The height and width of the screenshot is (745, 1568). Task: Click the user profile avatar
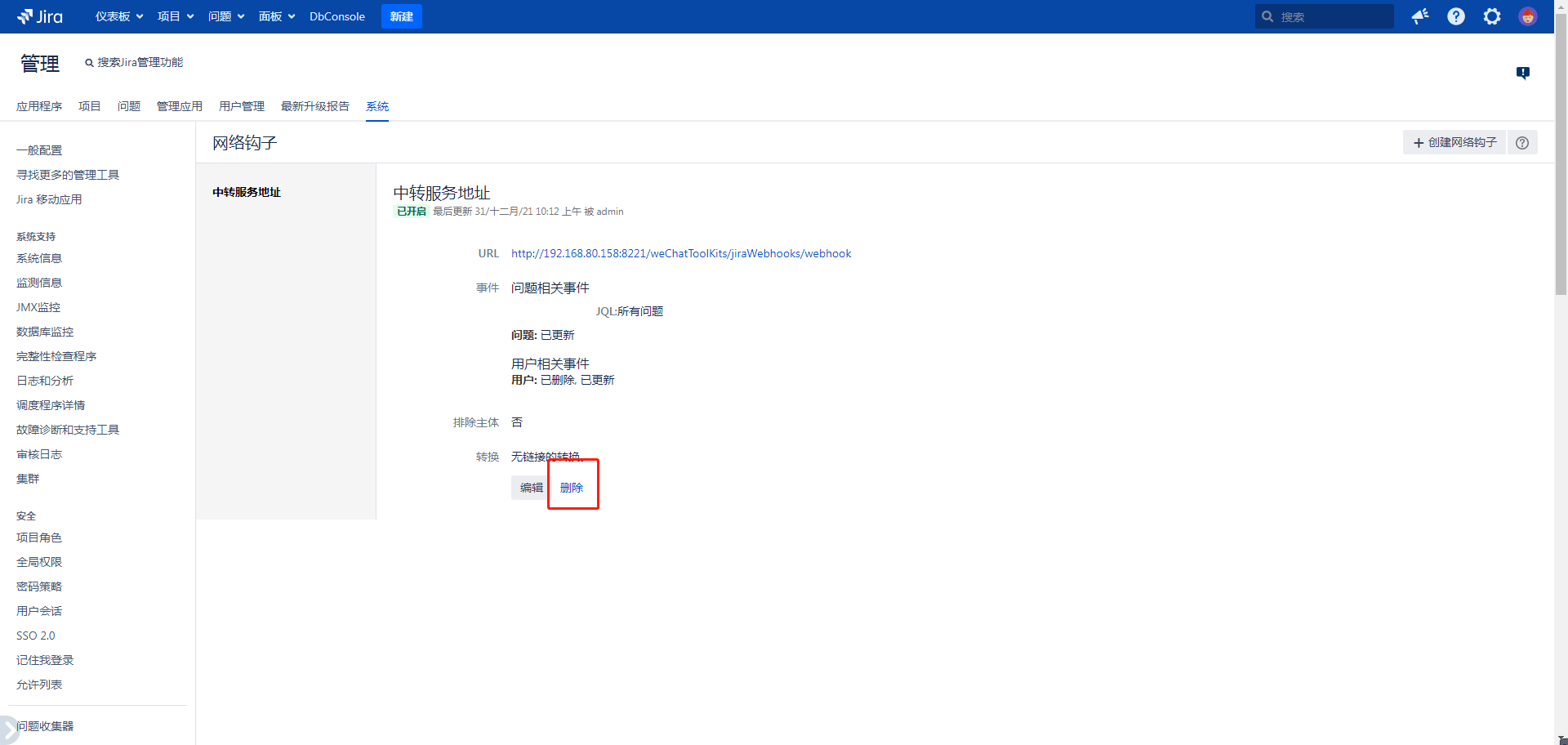click(x=1528, y=16)
